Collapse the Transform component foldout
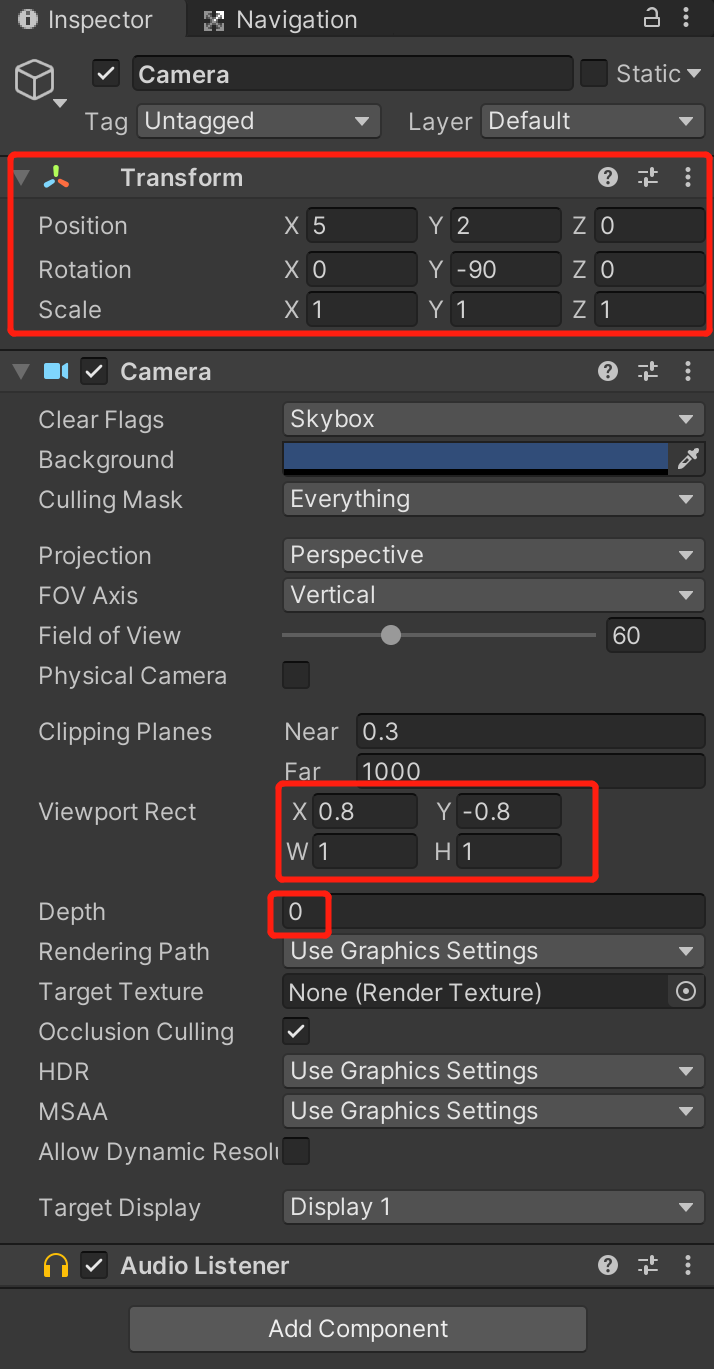The image size is (714, 1369). pos(22,178)
